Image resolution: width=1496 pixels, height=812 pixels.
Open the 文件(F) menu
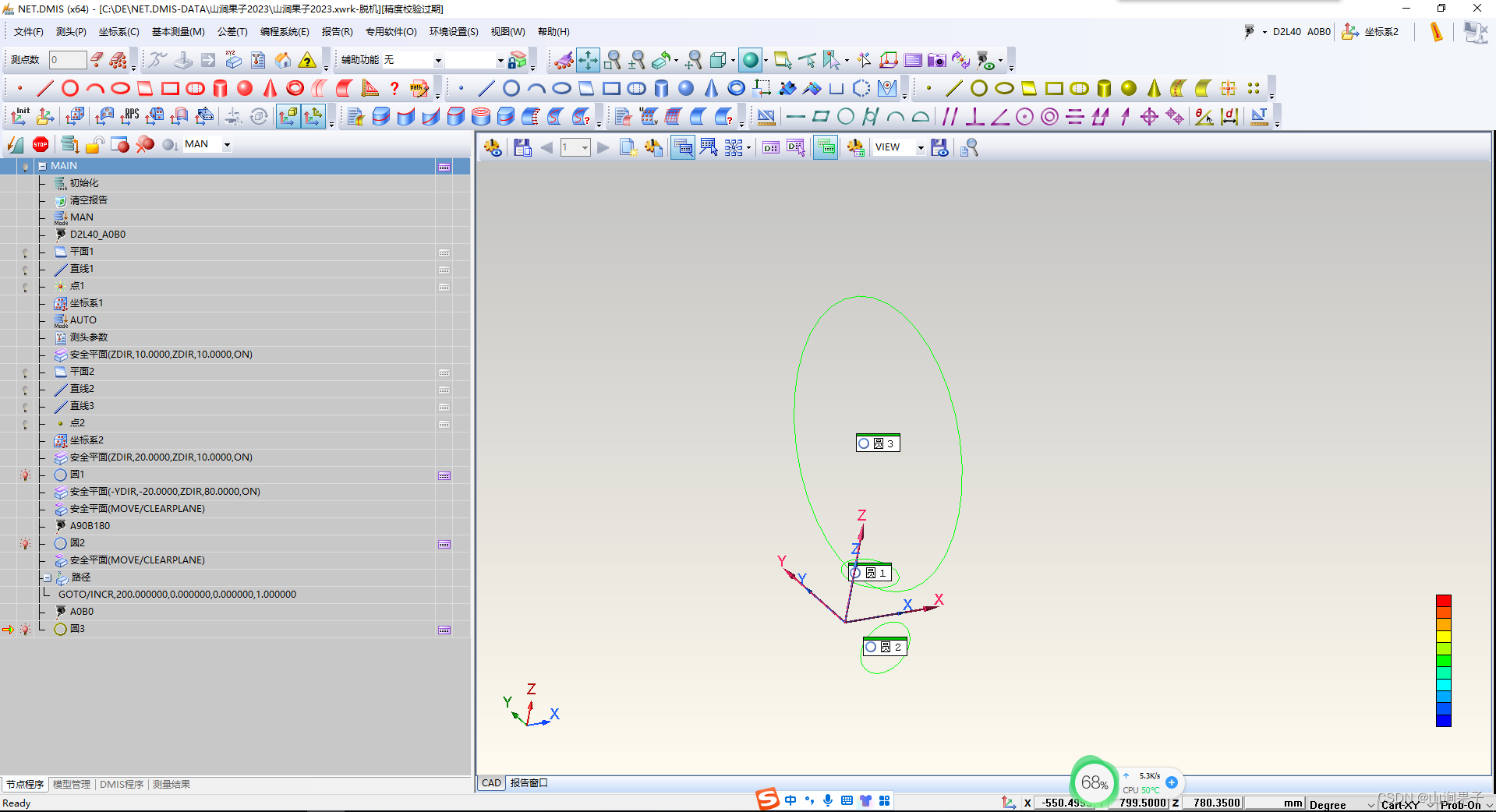coord(29,32)
